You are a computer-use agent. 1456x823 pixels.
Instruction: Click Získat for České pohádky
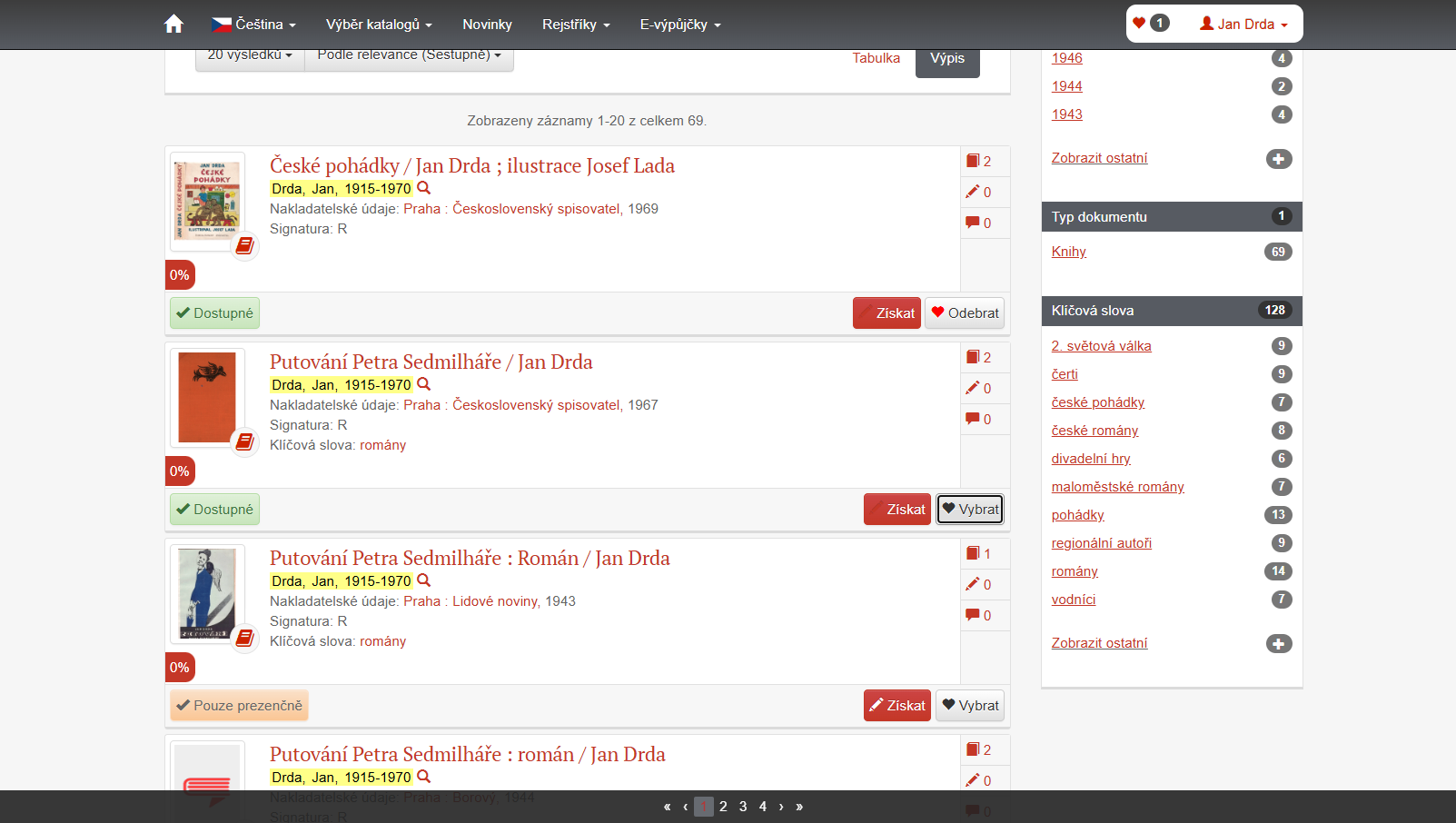click(x=886, y=313)
